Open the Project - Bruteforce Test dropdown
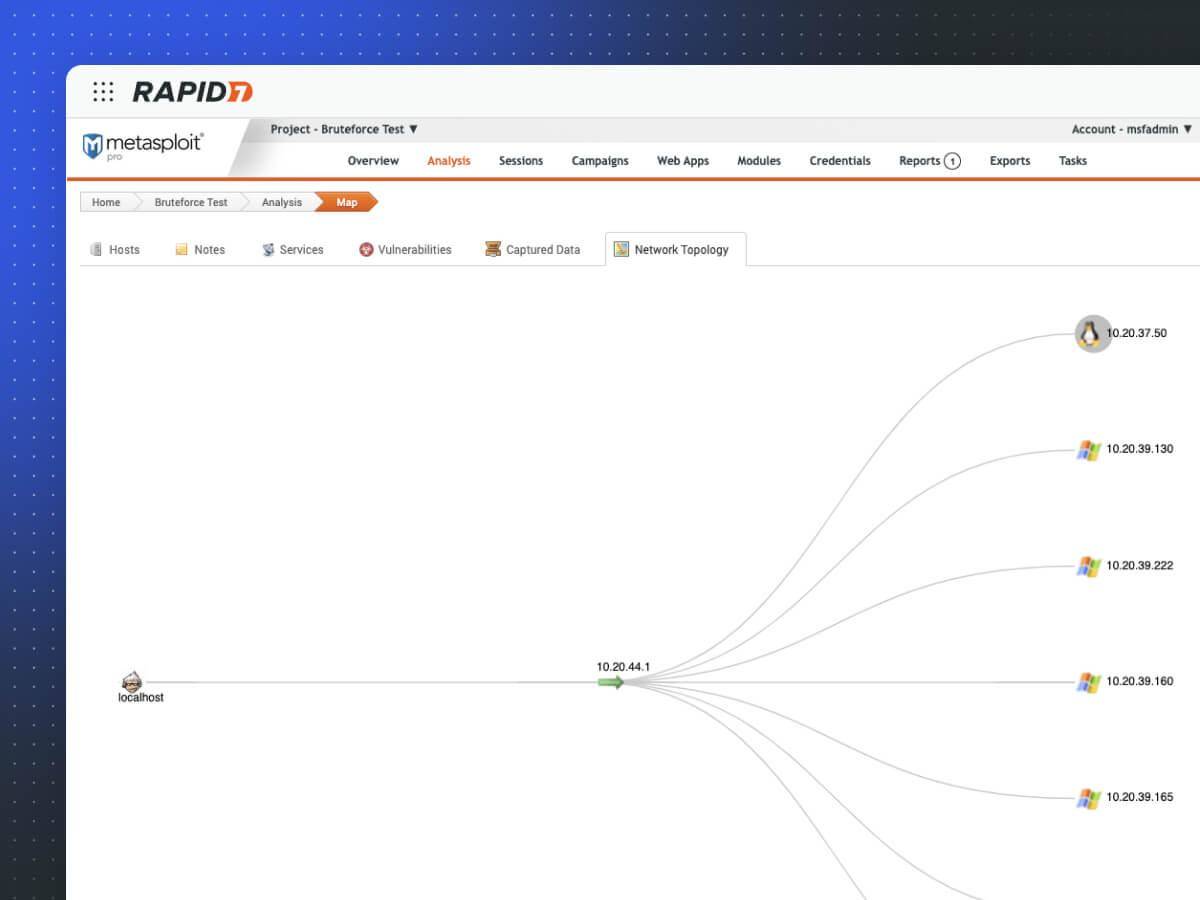The height and width of the screenshot is (900, 1200). pos(344,129)
